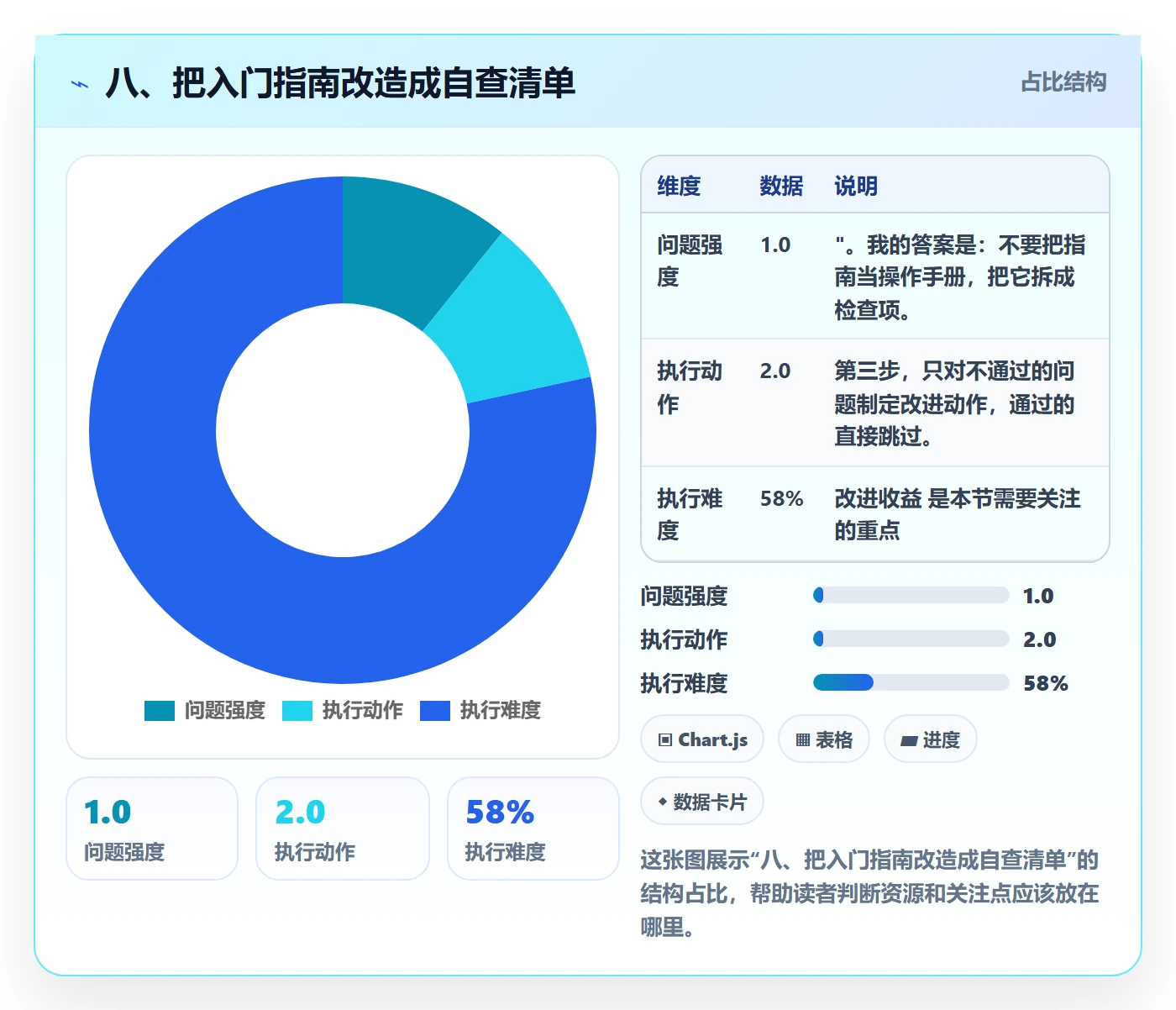
Task: Click the 1.0 问题强度 stat card
Action: tap(152, 829)
